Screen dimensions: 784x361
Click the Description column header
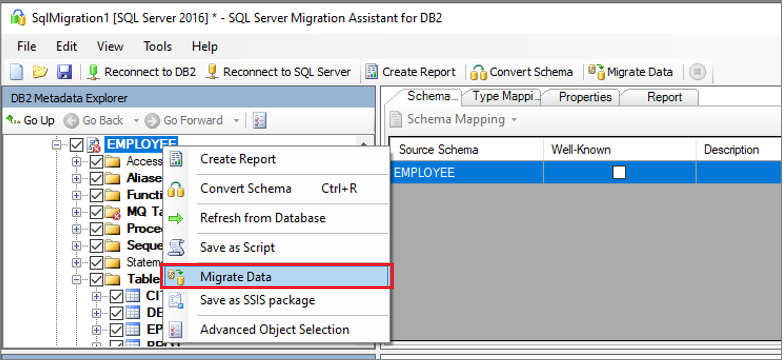click(x=739, y=150)
